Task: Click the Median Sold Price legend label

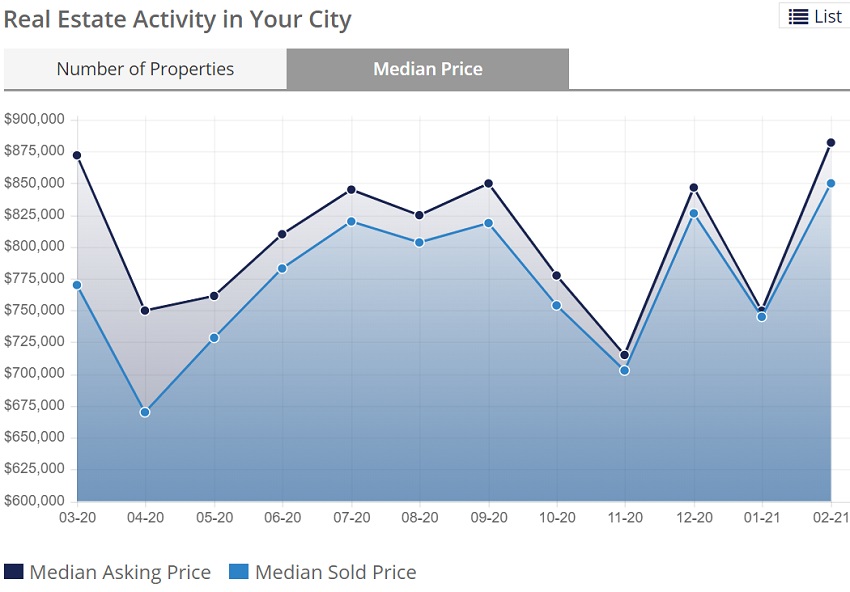Action: click(335, 572)
